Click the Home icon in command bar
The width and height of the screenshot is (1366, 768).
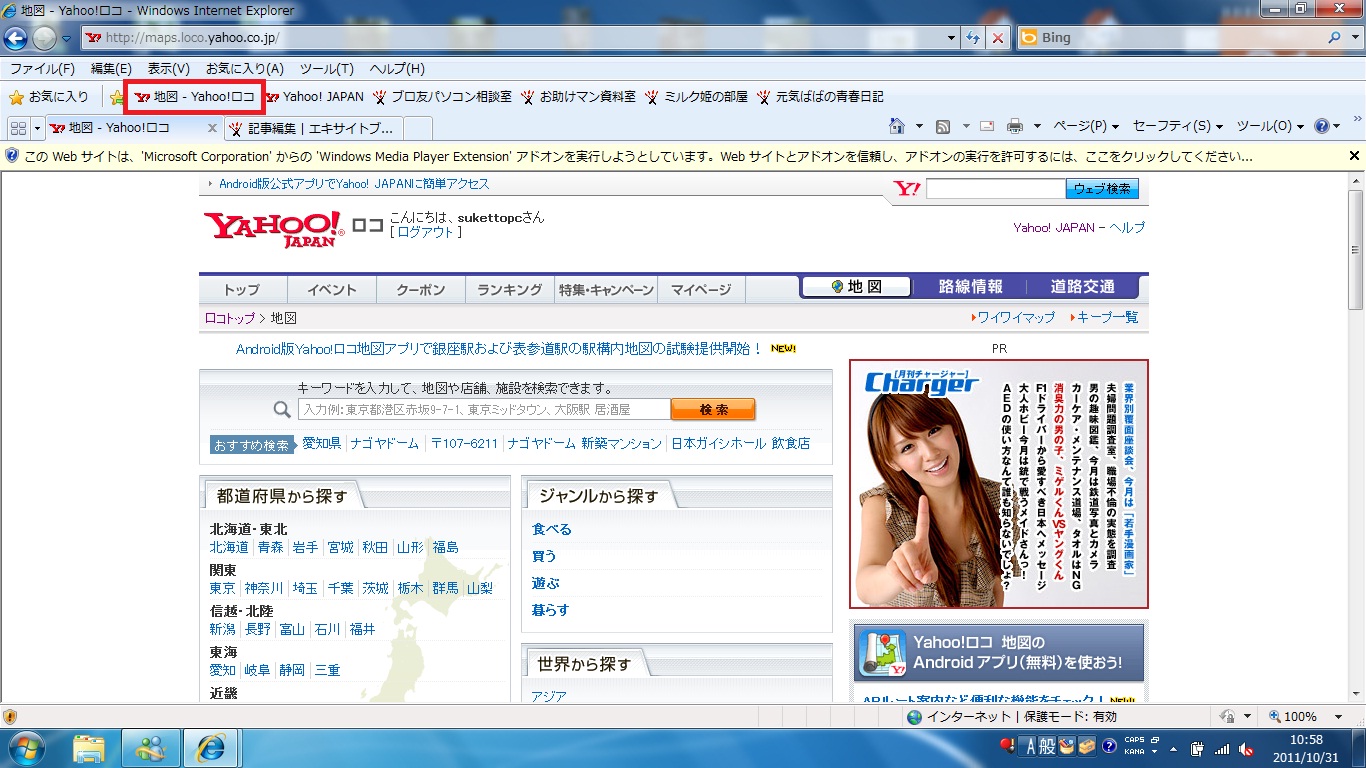898,126
